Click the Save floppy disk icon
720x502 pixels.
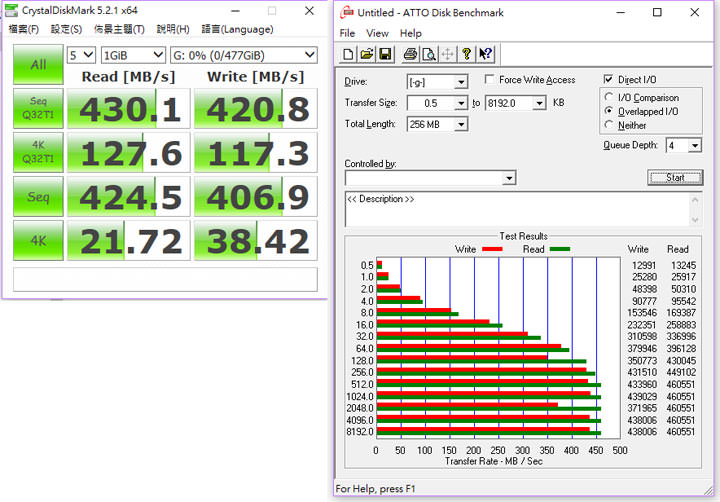[x=385, y=54]
